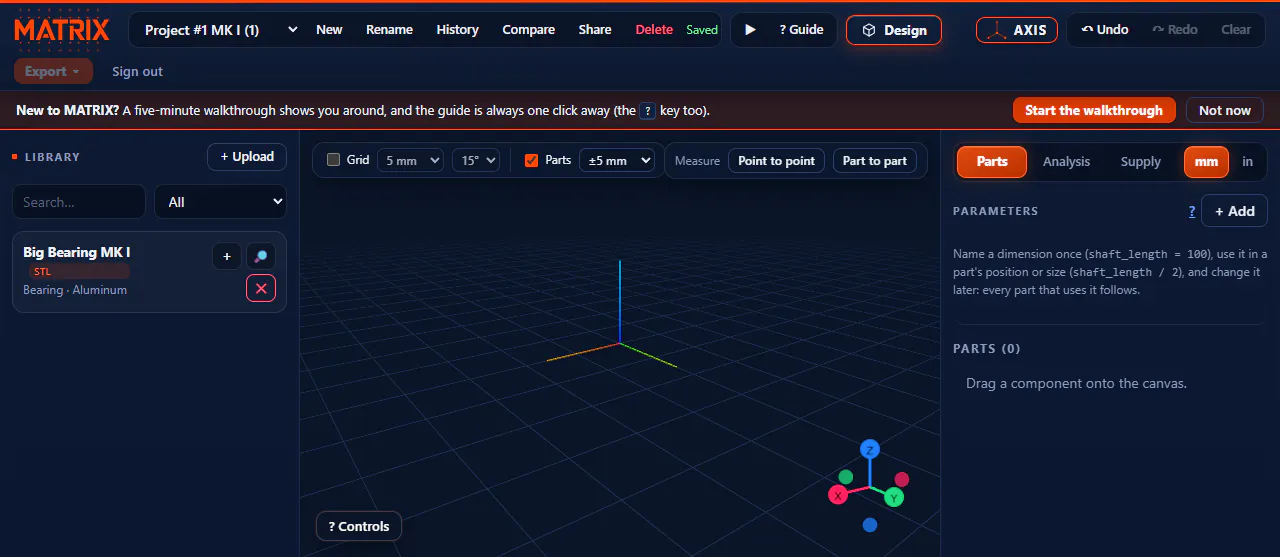Click the Clear button
The image size is (1280, 557).
click(x=1236, y=30)
